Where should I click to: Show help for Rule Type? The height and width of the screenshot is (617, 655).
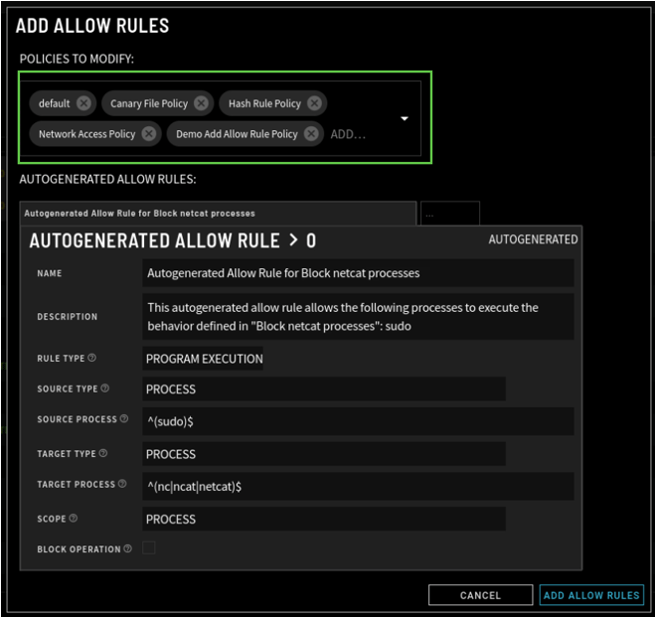(x=92, y=358)
